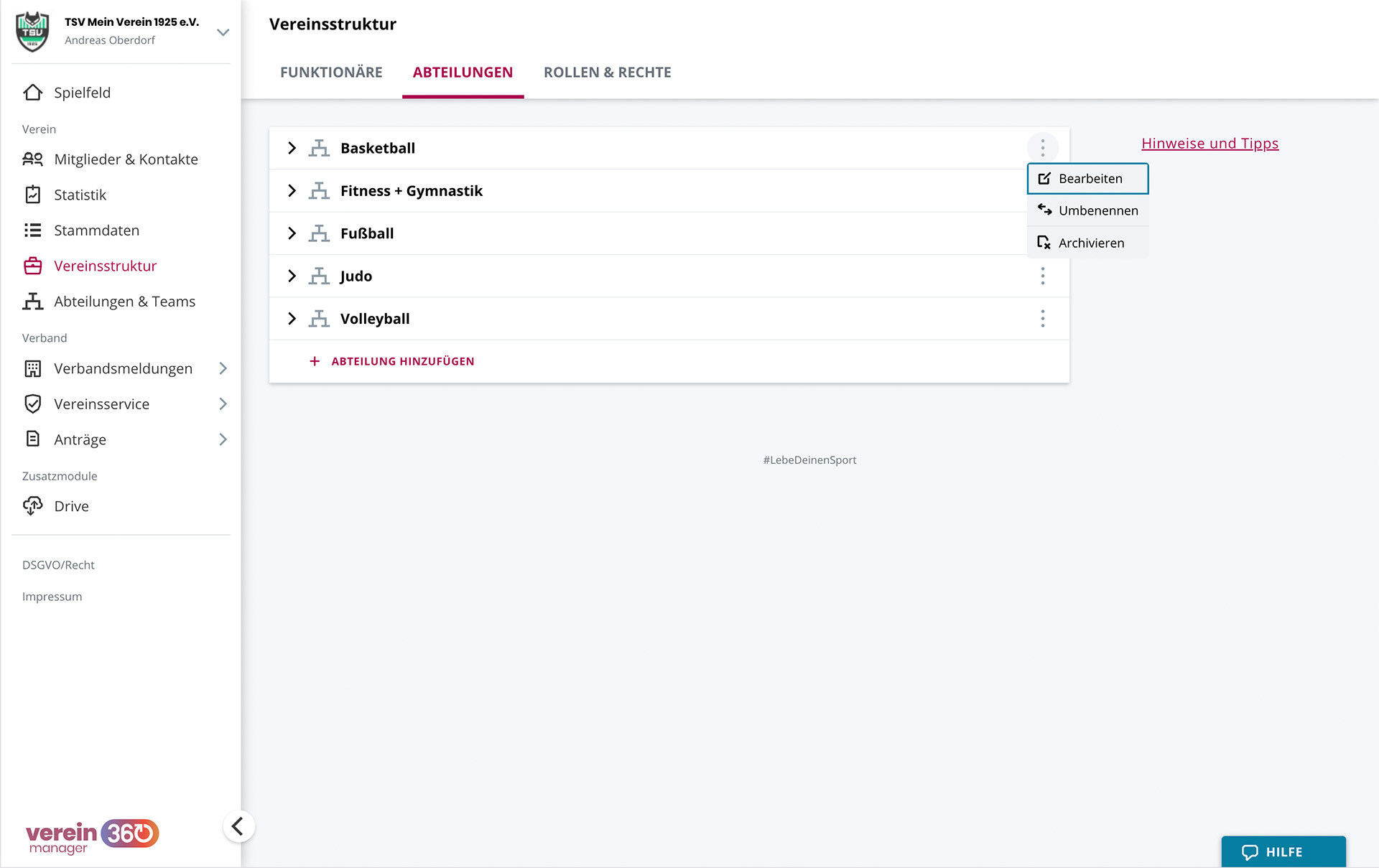Open Drive cloud icon in sidebar
1379x868 pixels.
coord(33,506)
